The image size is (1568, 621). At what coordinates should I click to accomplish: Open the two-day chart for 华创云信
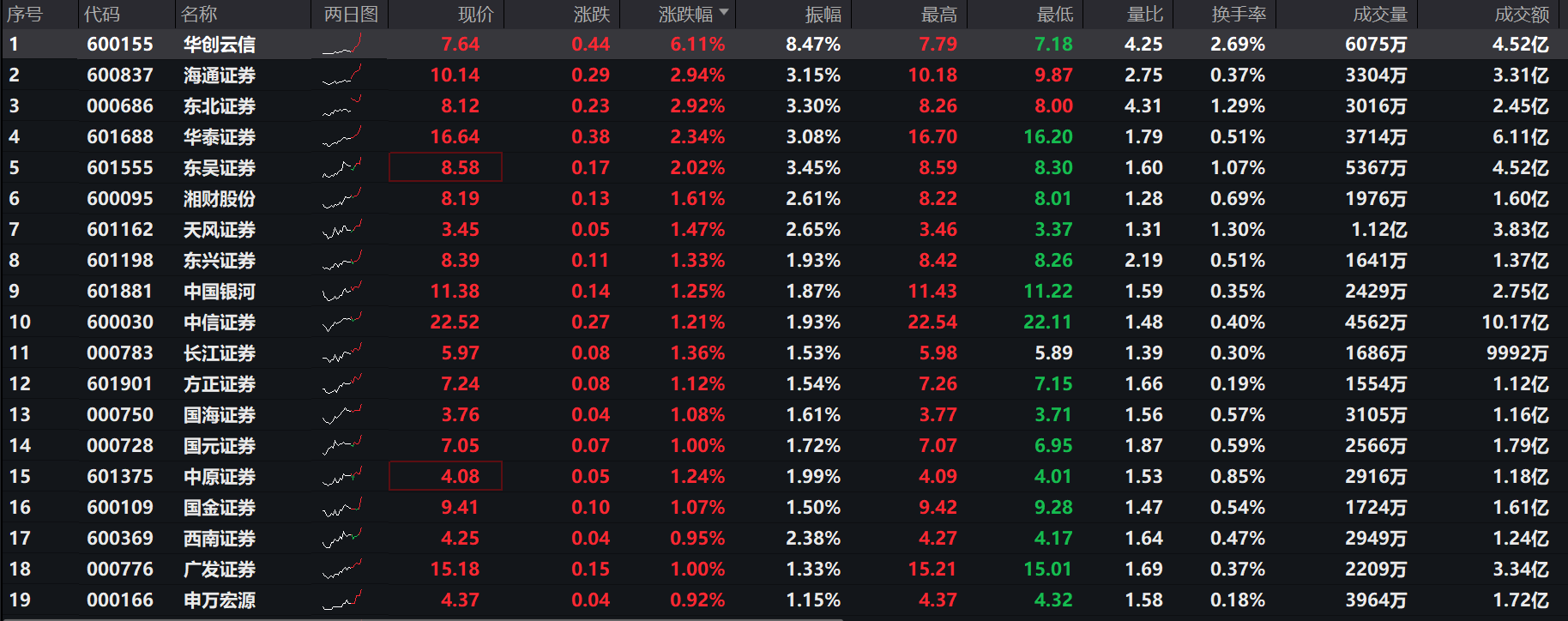point(342,45)
